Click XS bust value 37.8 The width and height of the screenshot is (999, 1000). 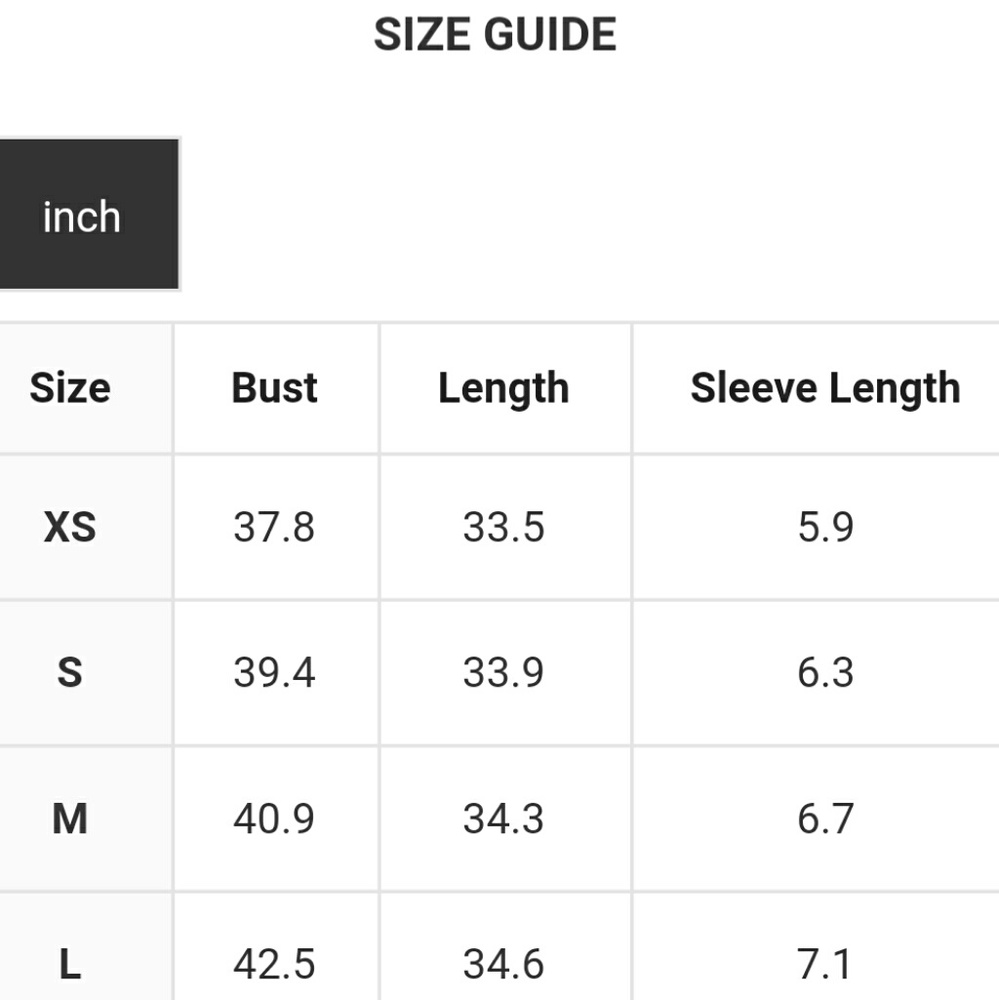coord(274,527)
